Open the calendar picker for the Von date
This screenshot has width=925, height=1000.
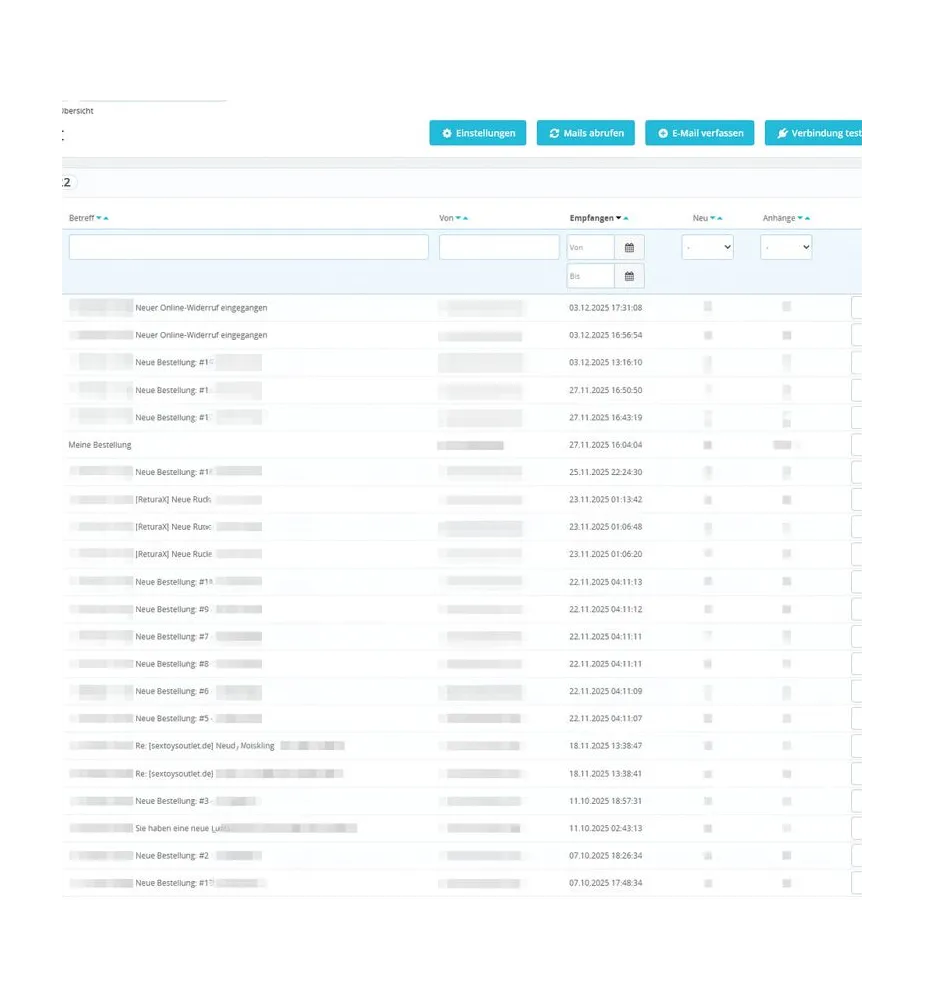coord(628,247)
